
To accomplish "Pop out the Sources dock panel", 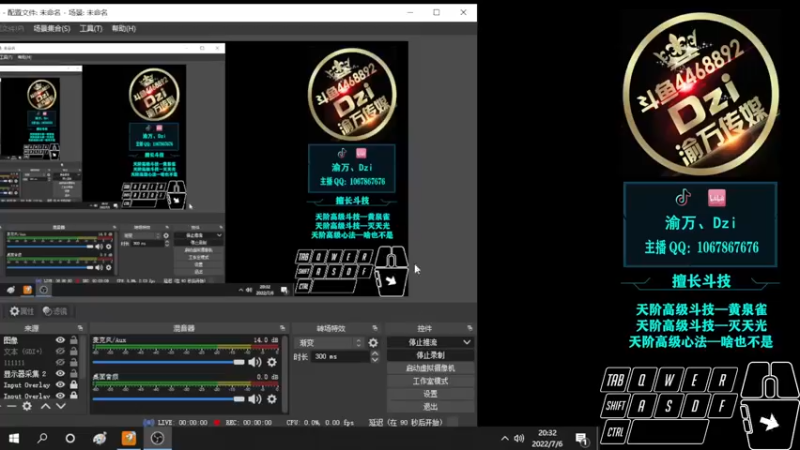I will click(80, 328).
